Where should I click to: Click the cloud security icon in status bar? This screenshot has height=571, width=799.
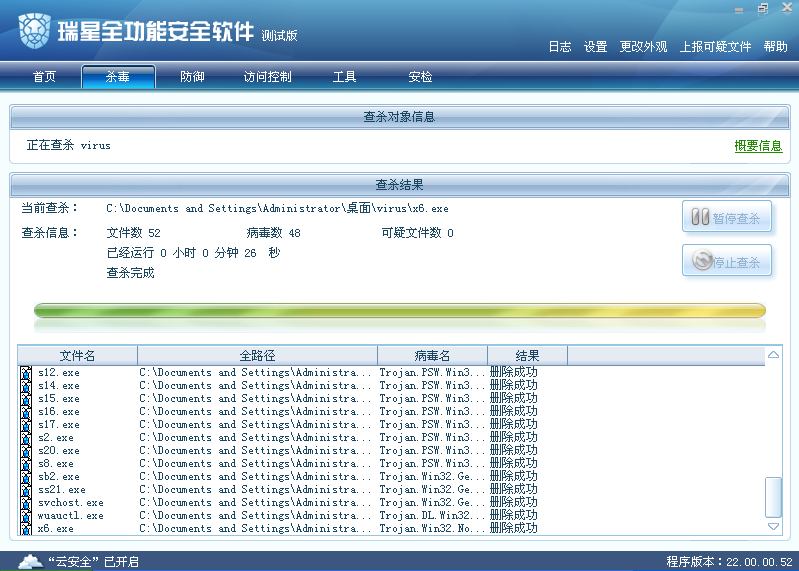pos(31,561)
